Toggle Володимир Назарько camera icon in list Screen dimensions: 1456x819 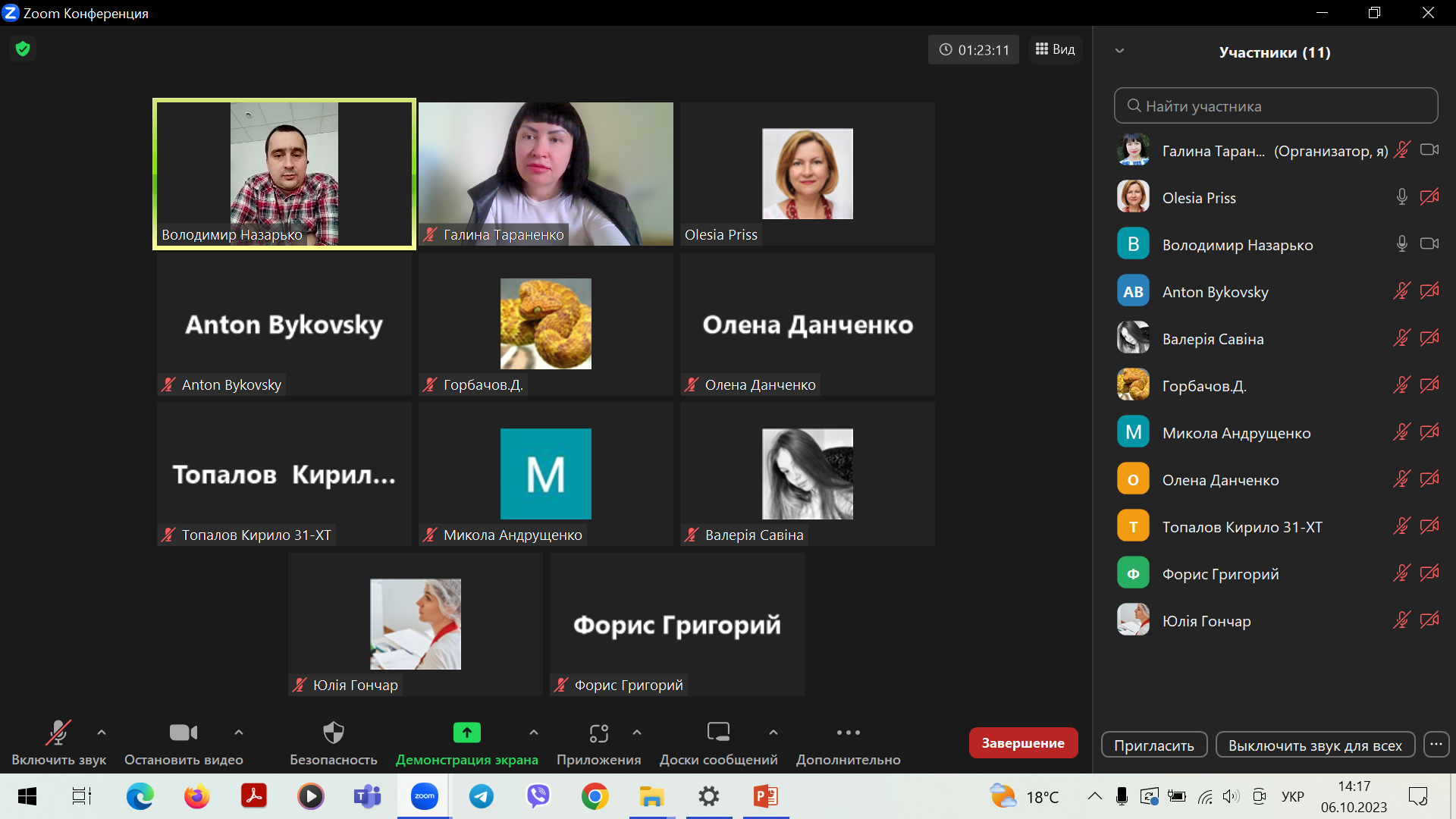pyautogui.click(x=1429, y=244)
